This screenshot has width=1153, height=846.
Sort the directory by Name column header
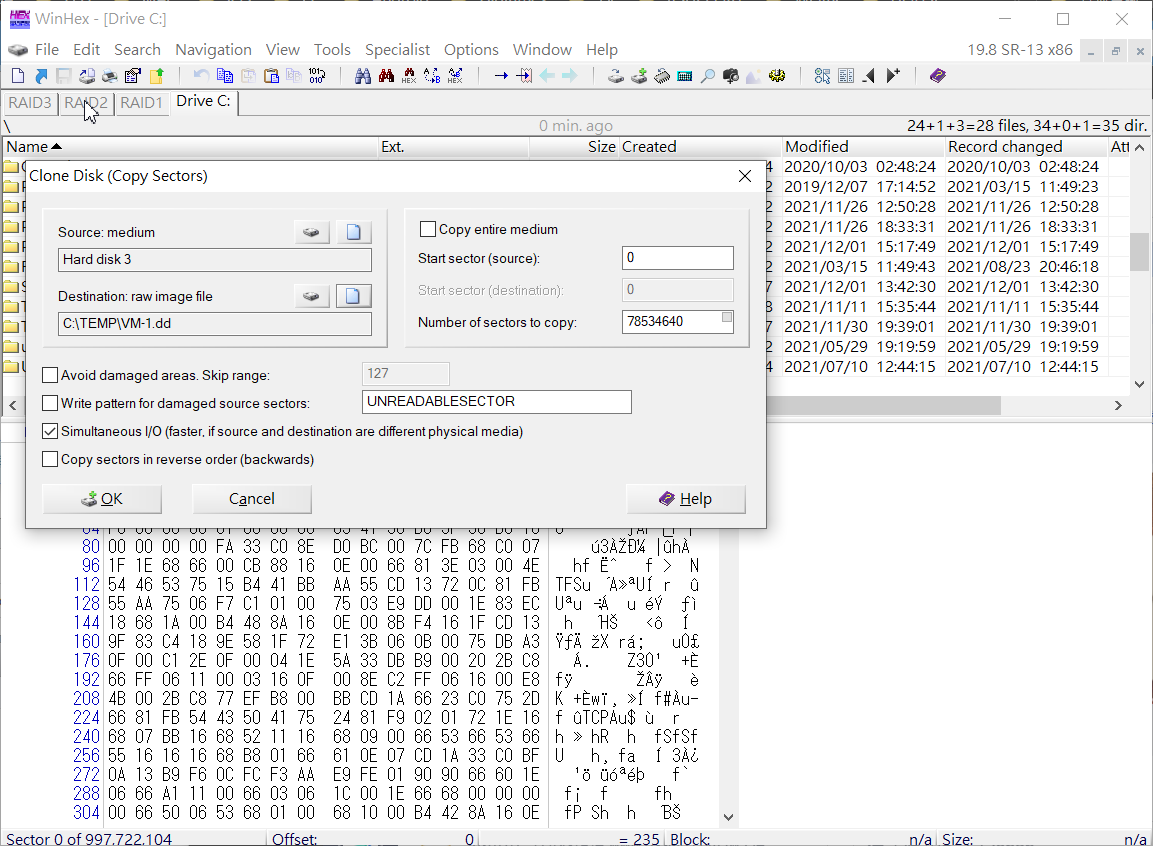coord(190,147)
